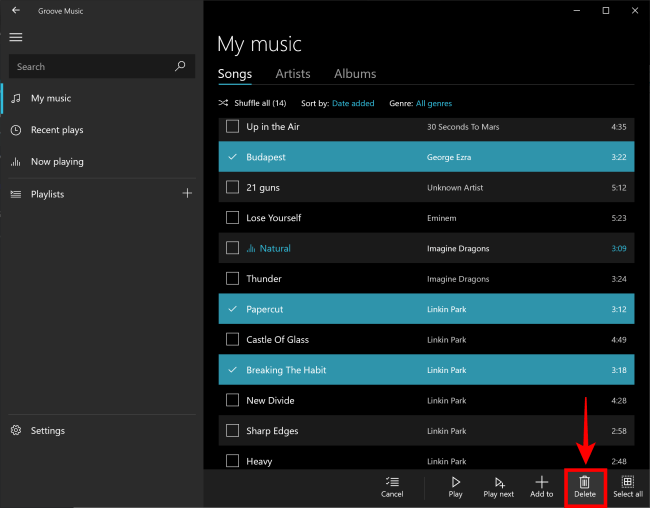This screenshot has height=508, width=650.
Task: Click the back arrow in title bar
Action: coord(15,11)
